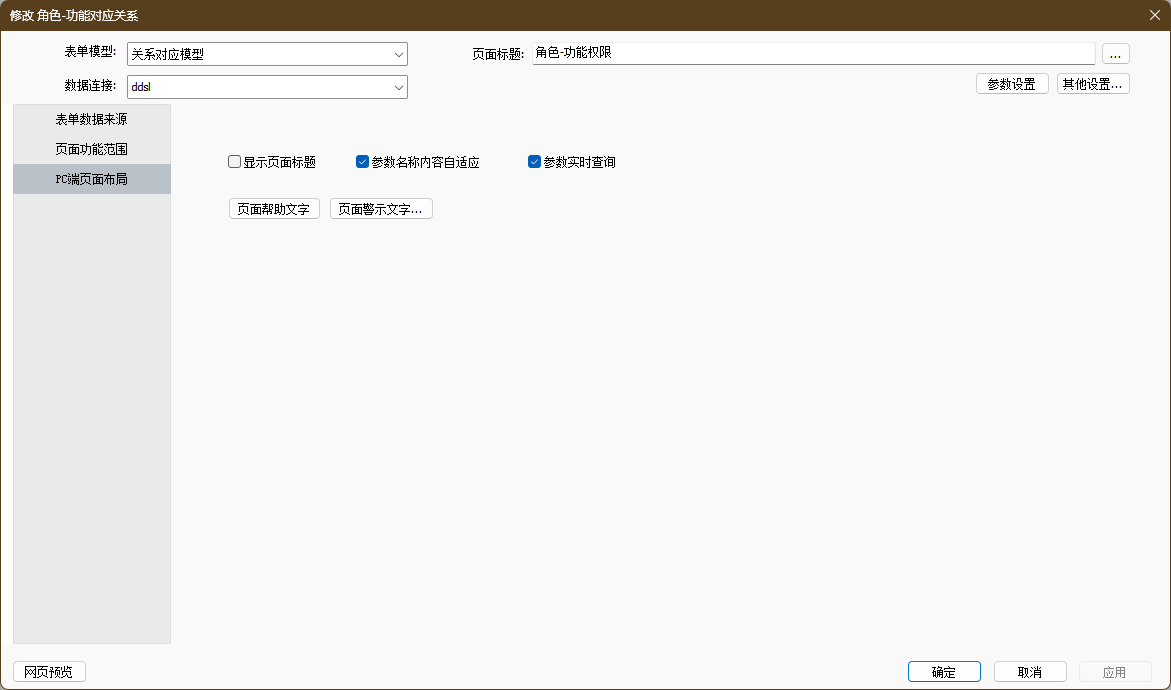Open 页面警示文字... settings
The image size is (1171, 690).
(380, 209)
